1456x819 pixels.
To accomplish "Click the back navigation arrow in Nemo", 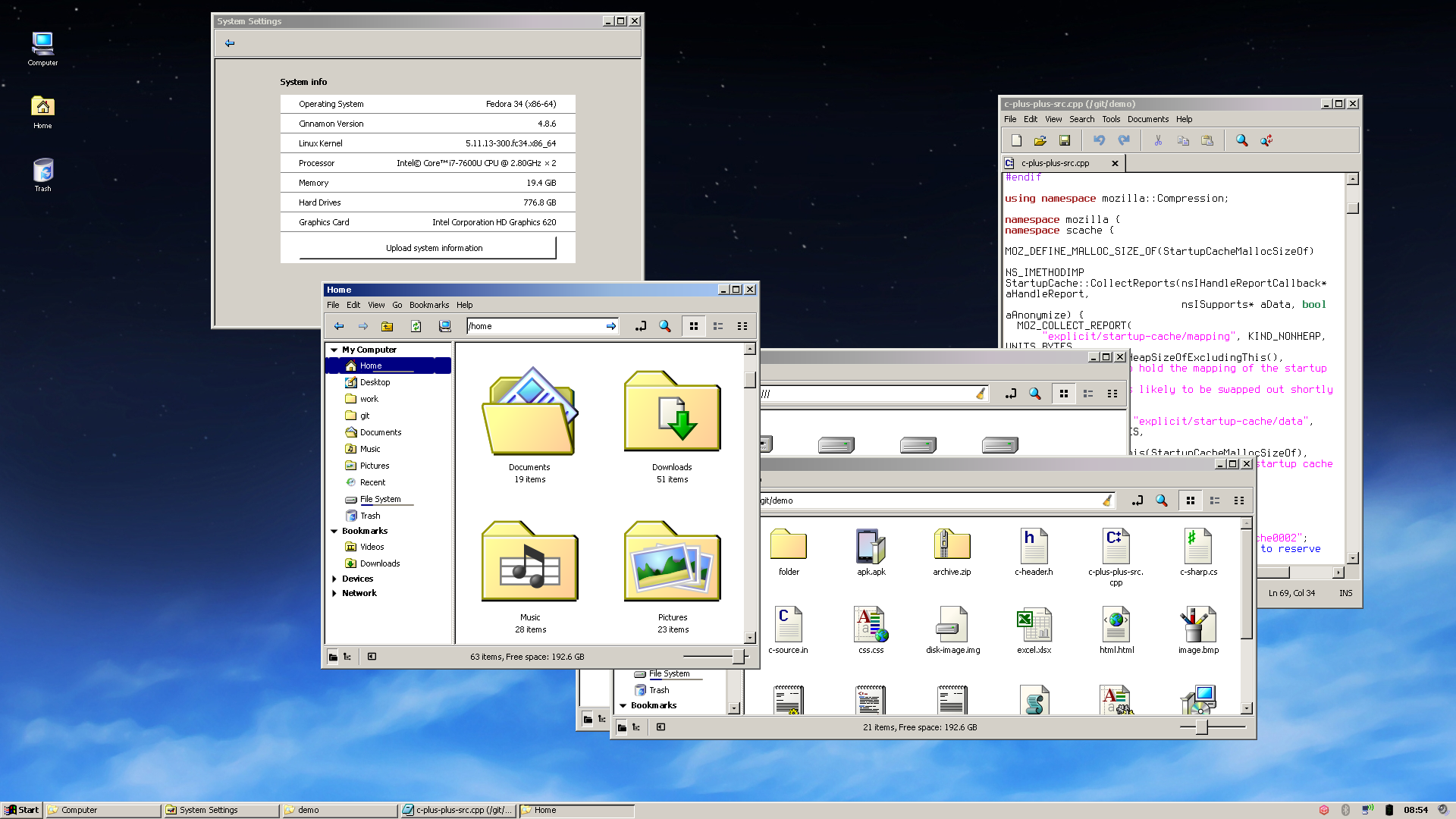I will click(x=339, y=326).
